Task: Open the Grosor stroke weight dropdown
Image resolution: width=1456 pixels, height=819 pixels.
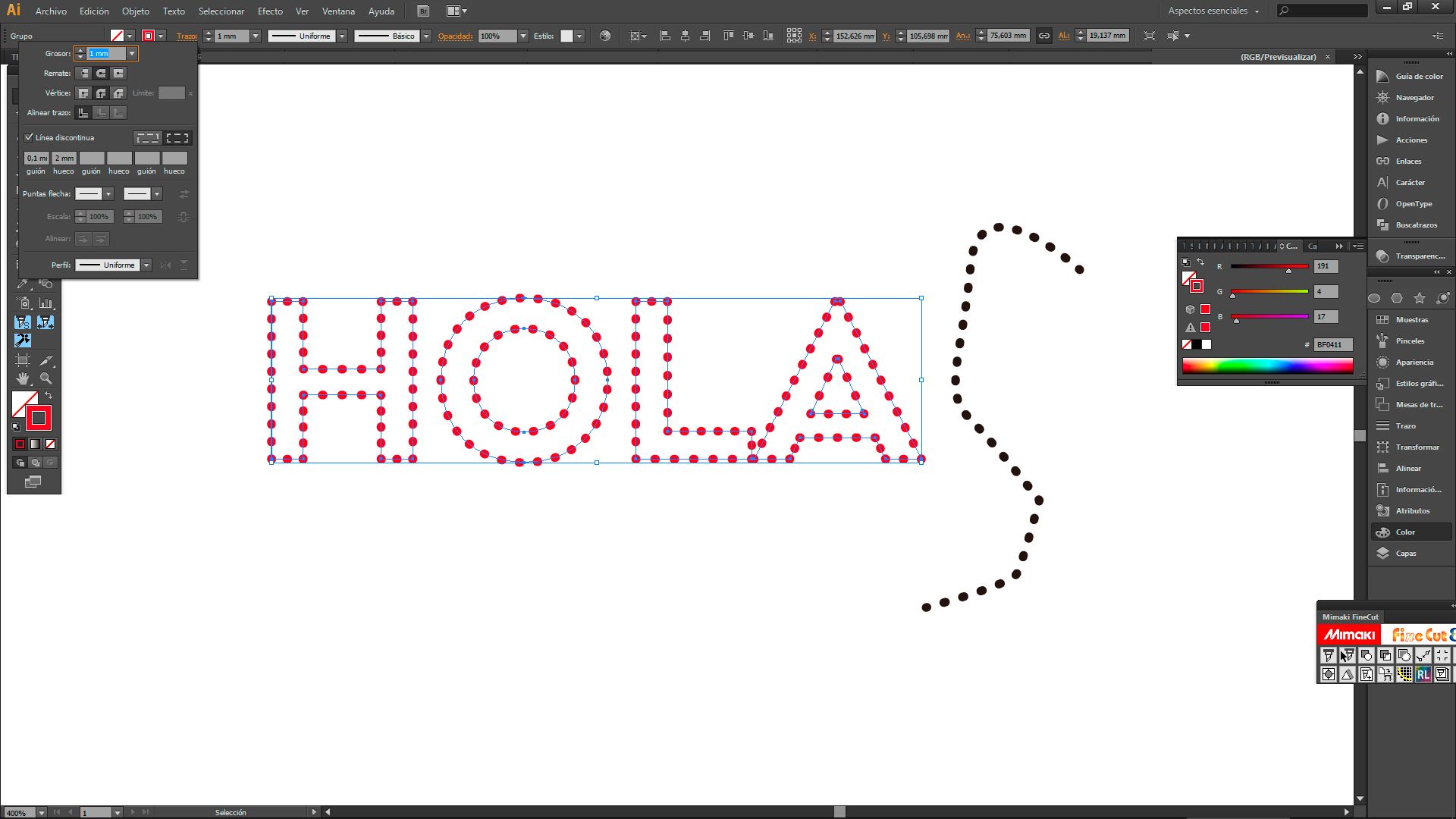Action: [132, 54]
